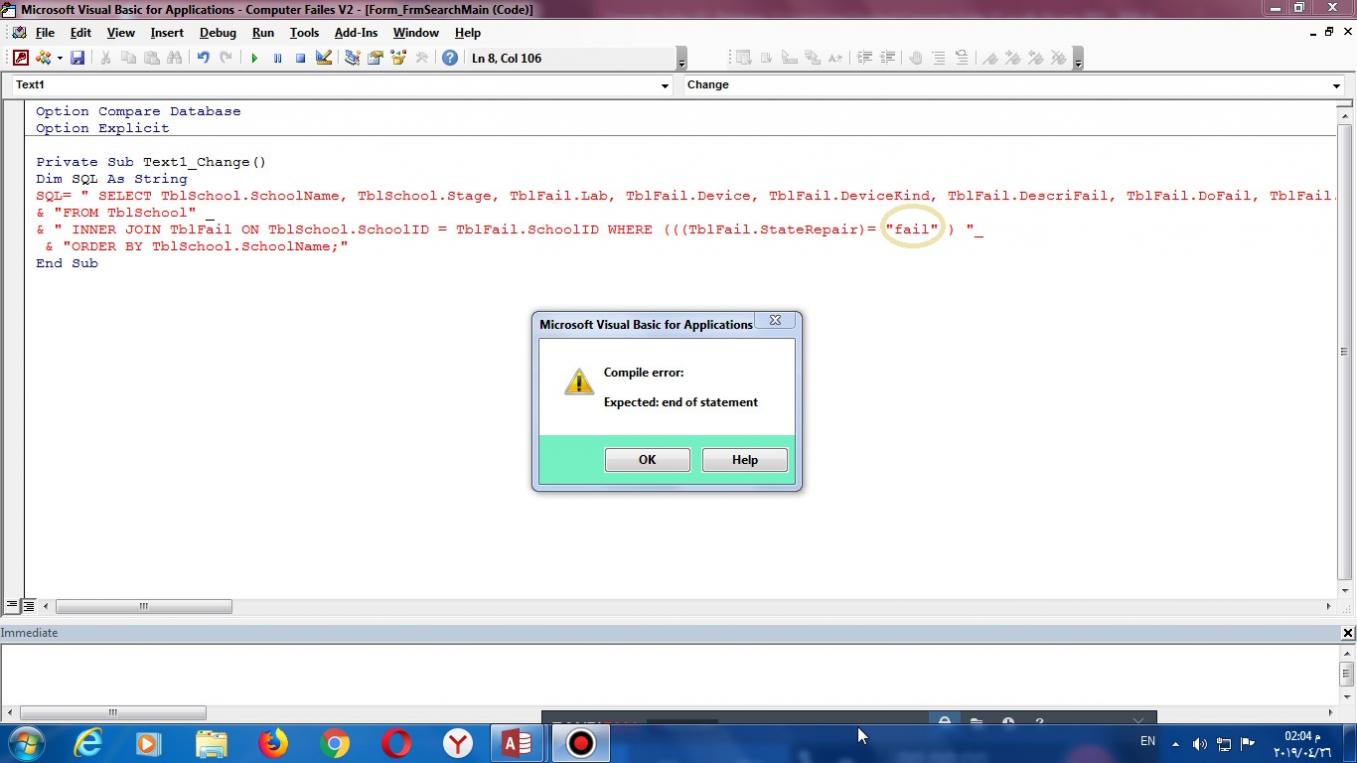1357x763 pixels.
Task: Click the code window vertical scrollbar thumb
Action: [1344, 352]
